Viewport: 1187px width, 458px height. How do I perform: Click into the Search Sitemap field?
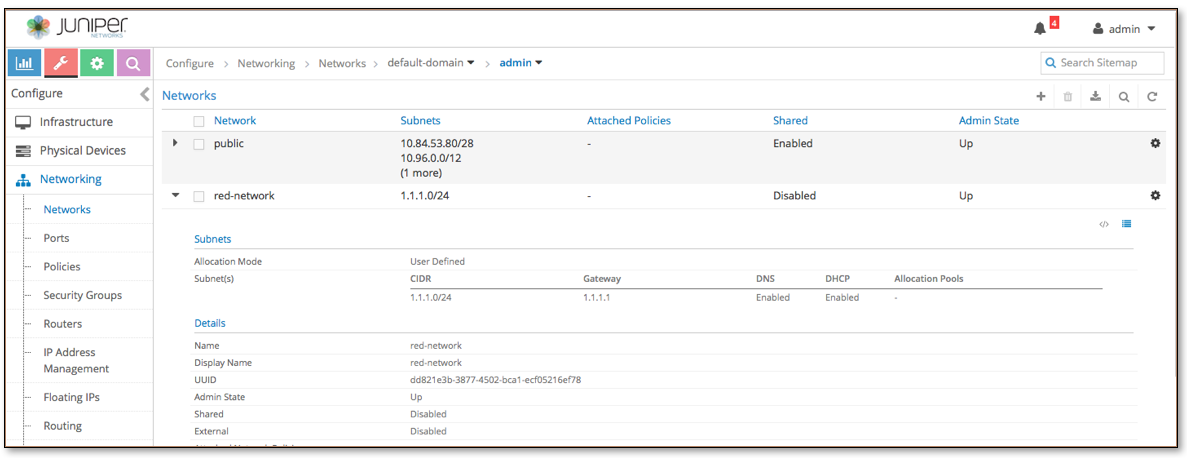coord(1103,63)
